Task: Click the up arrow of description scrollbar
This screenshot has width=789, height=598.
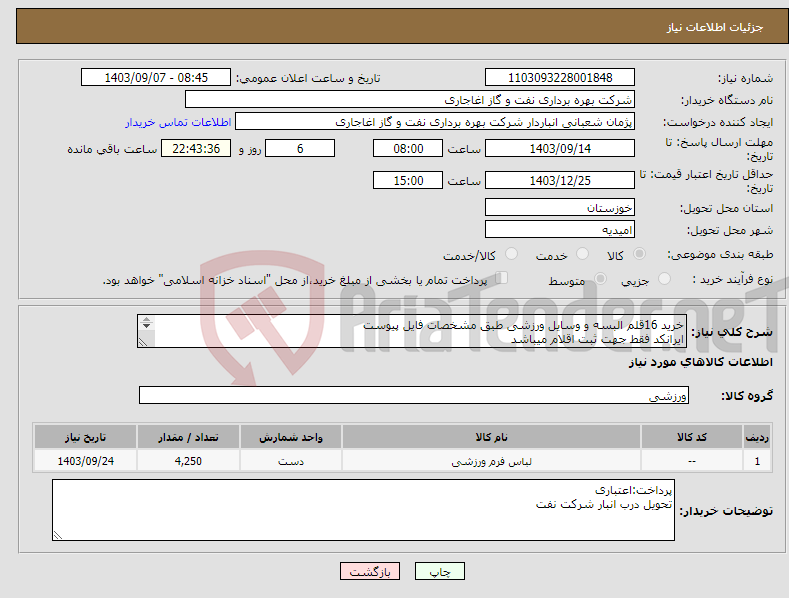Action: pos(146,319)
